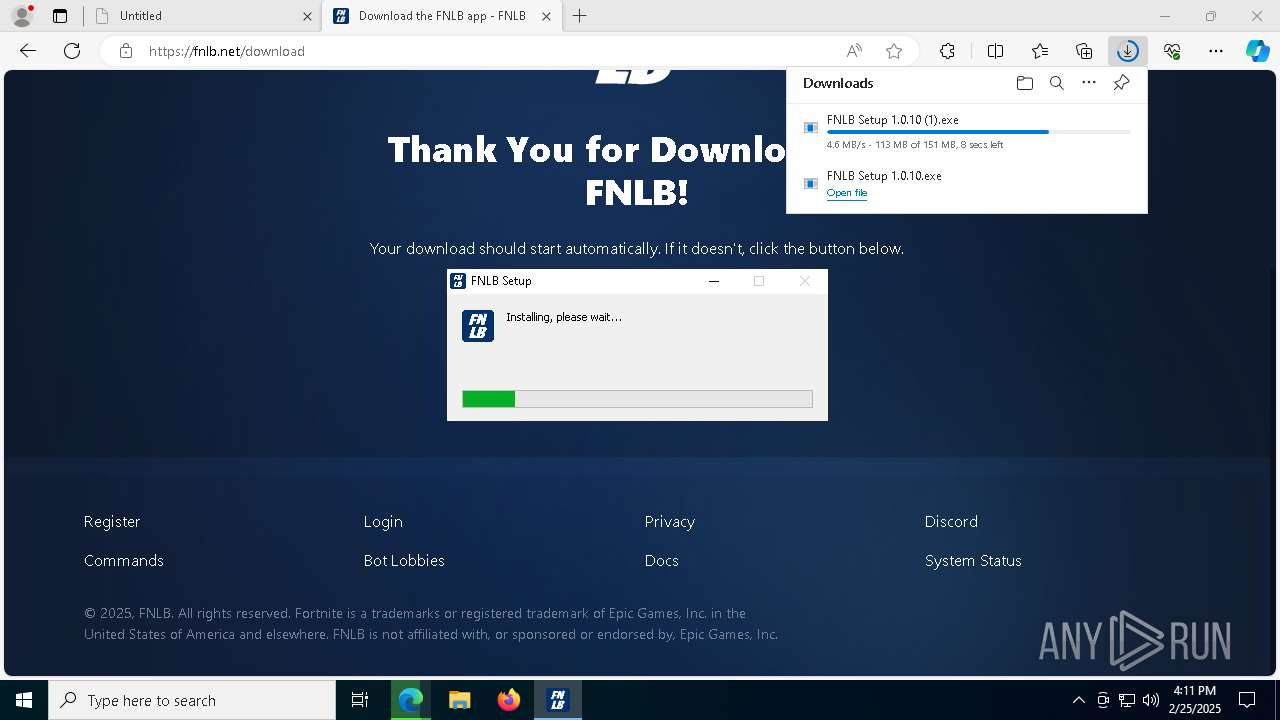This screenshot has height=720, width=1280.
Task: Open network status tray icon
Action: [1127, 700]
